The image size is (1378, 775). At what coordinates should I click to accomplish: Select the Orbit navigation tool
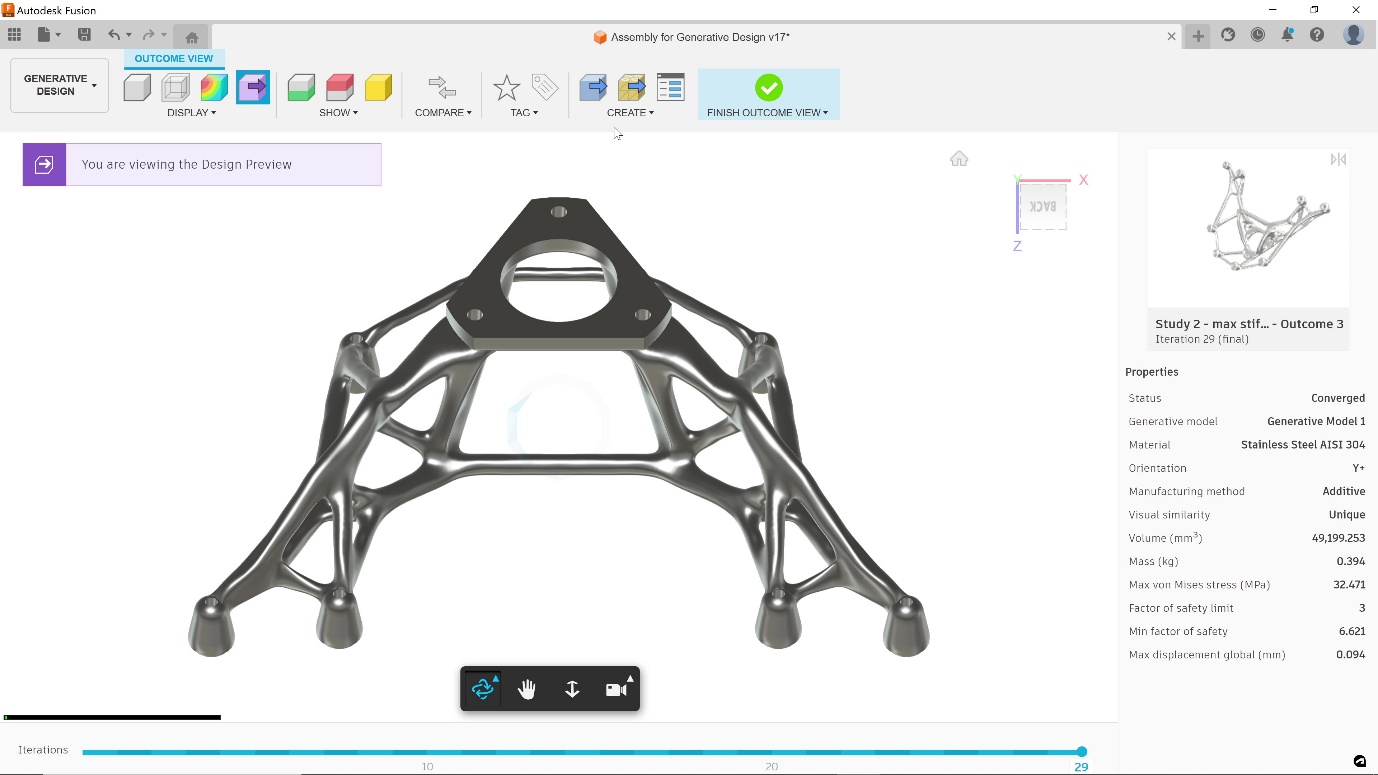point(483,688)
